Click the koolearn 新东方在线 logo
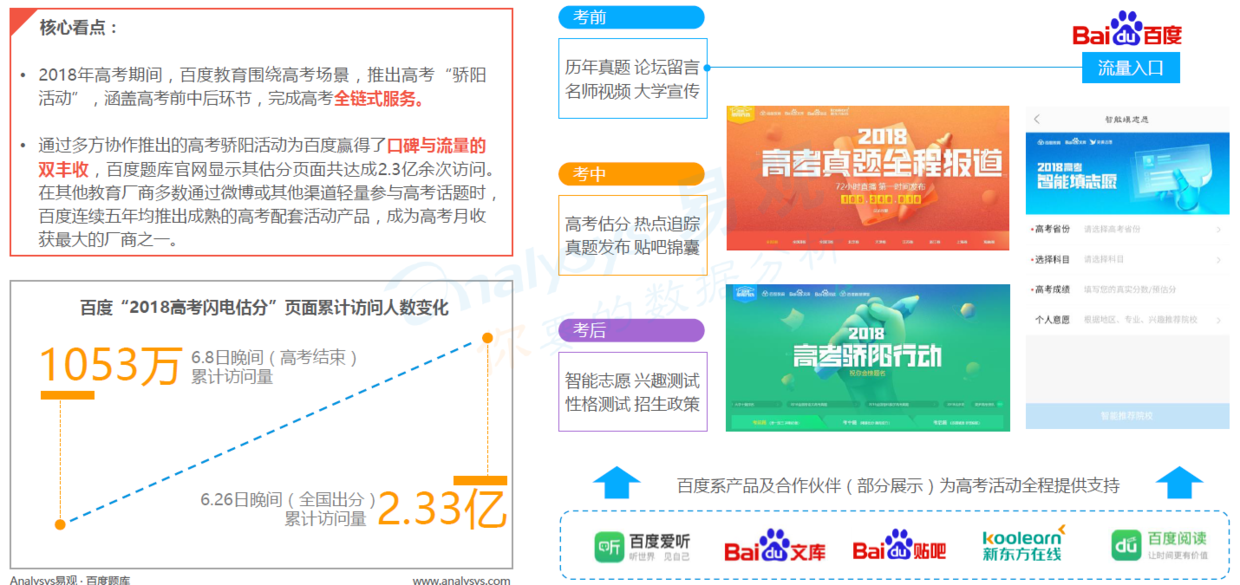 [1023, 545]
